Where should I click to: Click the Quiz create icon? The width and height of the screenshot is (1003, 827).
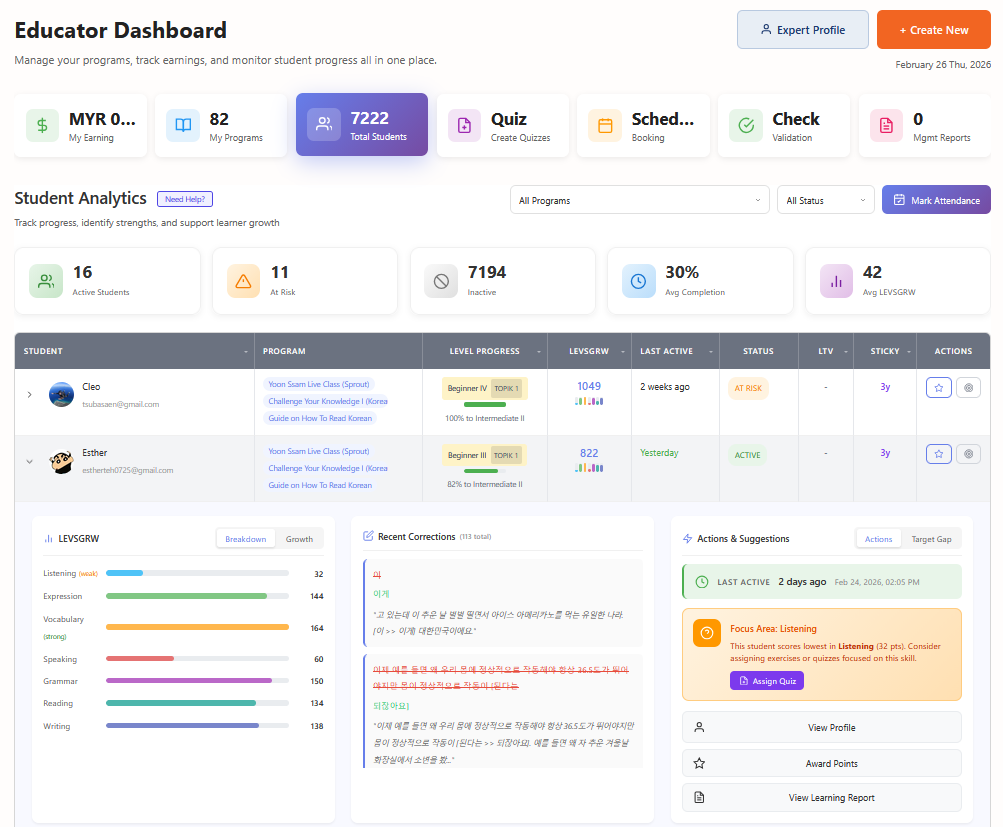tap(464, 126)
